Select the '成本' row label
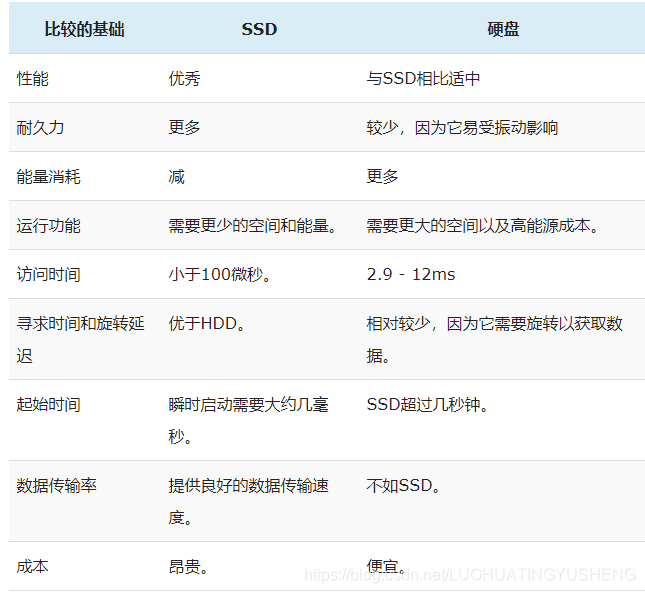The image size is (645, 593). point(32,566)
